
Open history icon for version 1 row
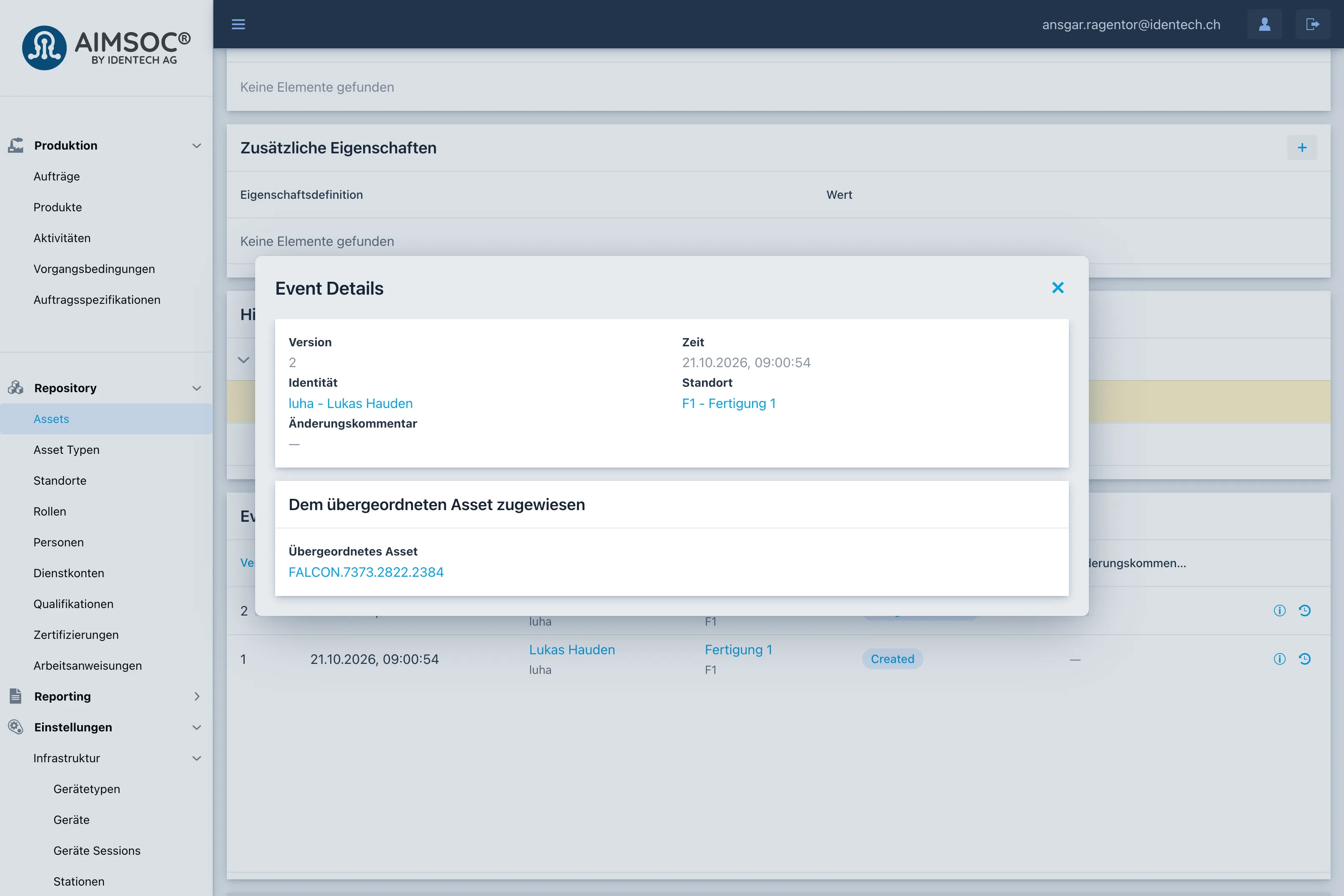tap(1304, 659)
